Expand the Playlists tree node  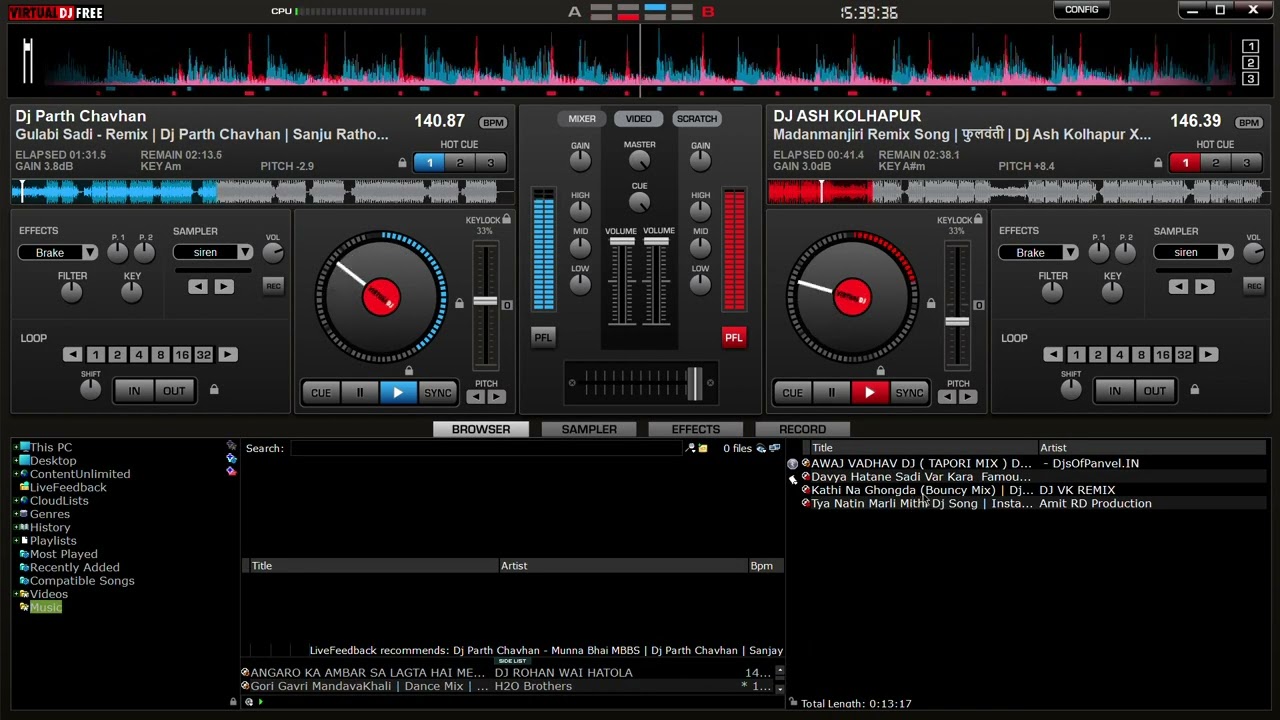coord(16,541)
